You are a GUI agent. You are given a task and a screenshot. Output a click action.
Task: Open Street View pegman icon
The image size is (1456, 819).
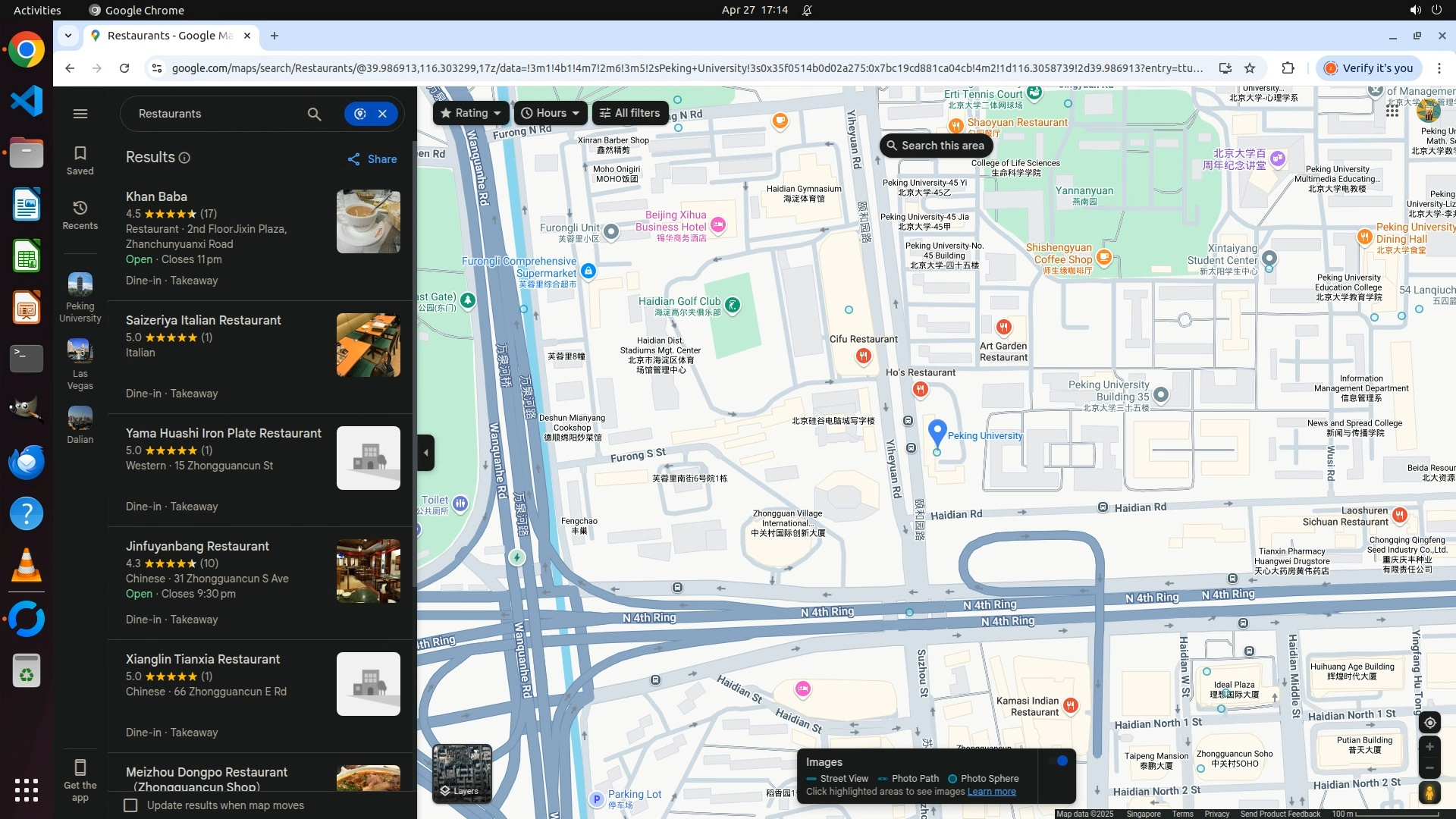(1429, 793)
